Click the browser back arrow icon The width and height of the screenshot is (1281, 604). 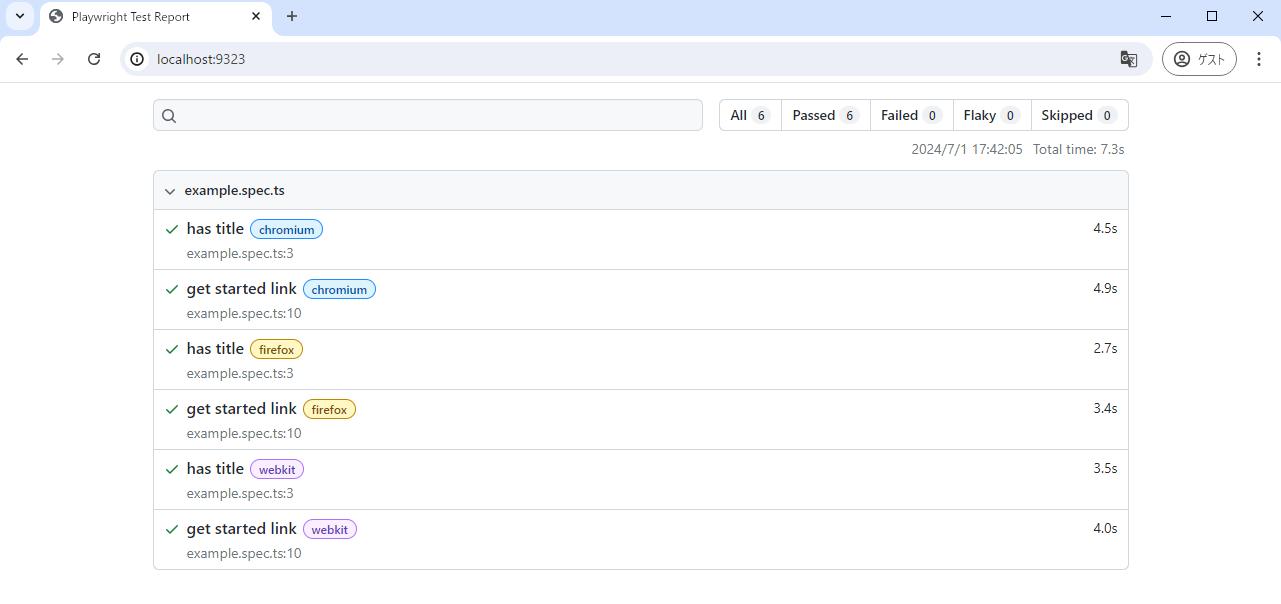(x=22, y=59)
